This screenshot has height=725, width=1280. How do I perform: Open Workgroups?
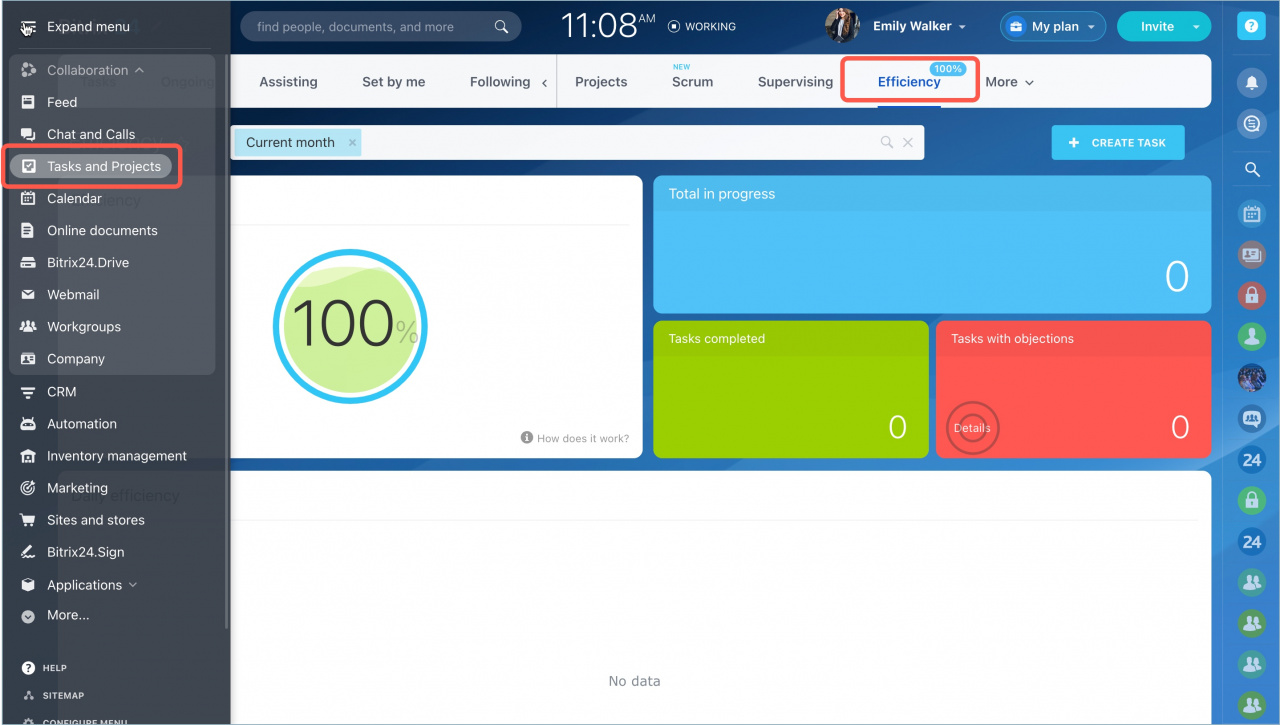[84, 326]
